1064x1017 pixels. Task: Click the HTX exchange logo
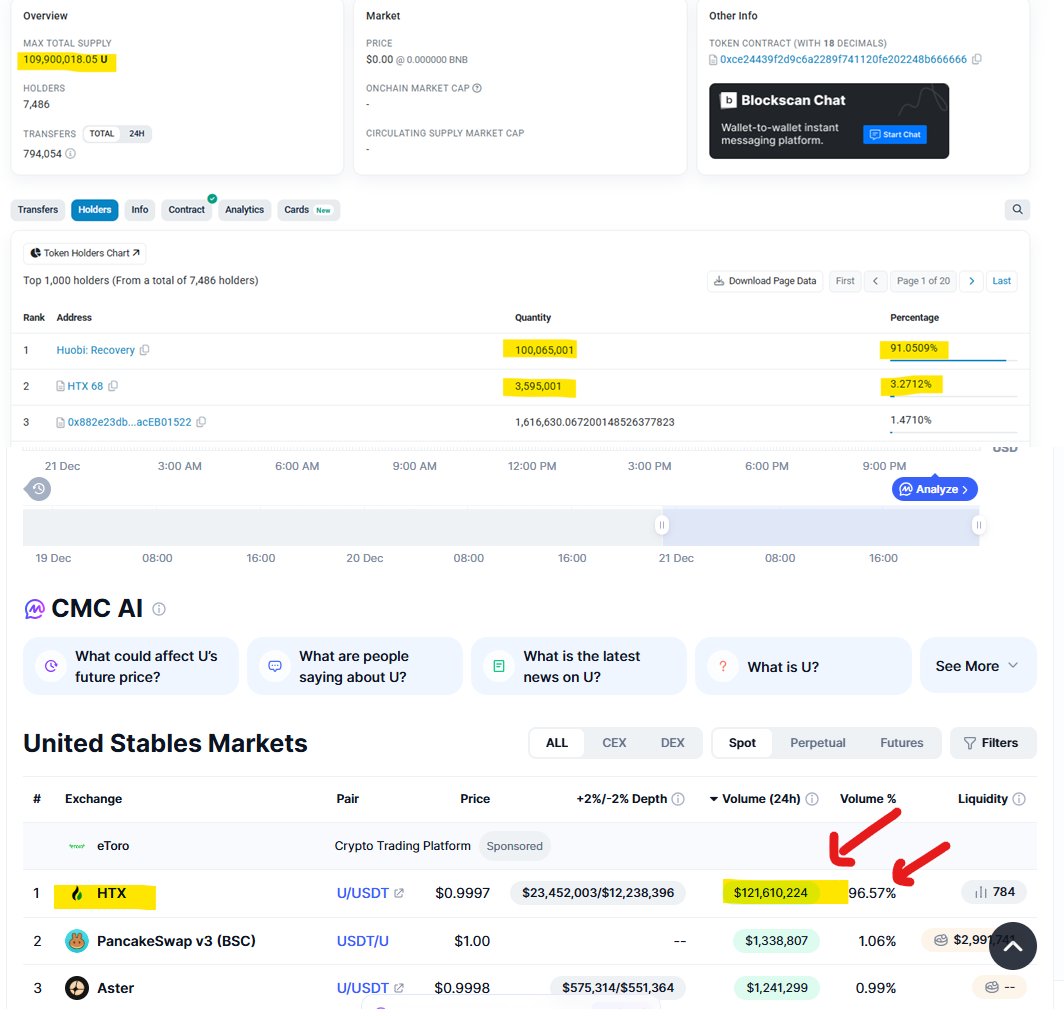[x=77, y=894]
